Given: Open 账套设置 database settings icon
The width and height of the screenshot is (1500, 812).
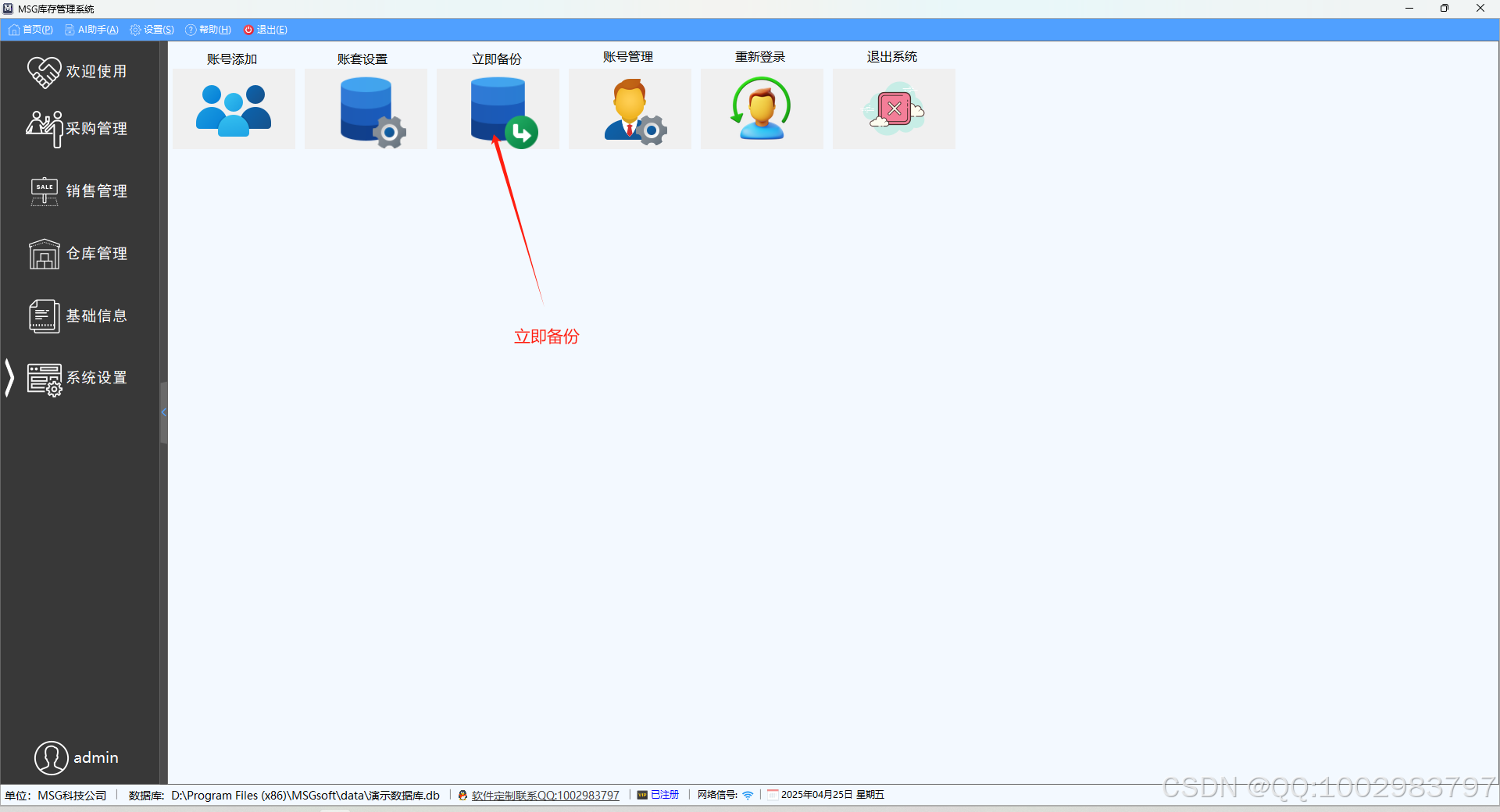Looking at the screenshot, I should pos(366,109).
